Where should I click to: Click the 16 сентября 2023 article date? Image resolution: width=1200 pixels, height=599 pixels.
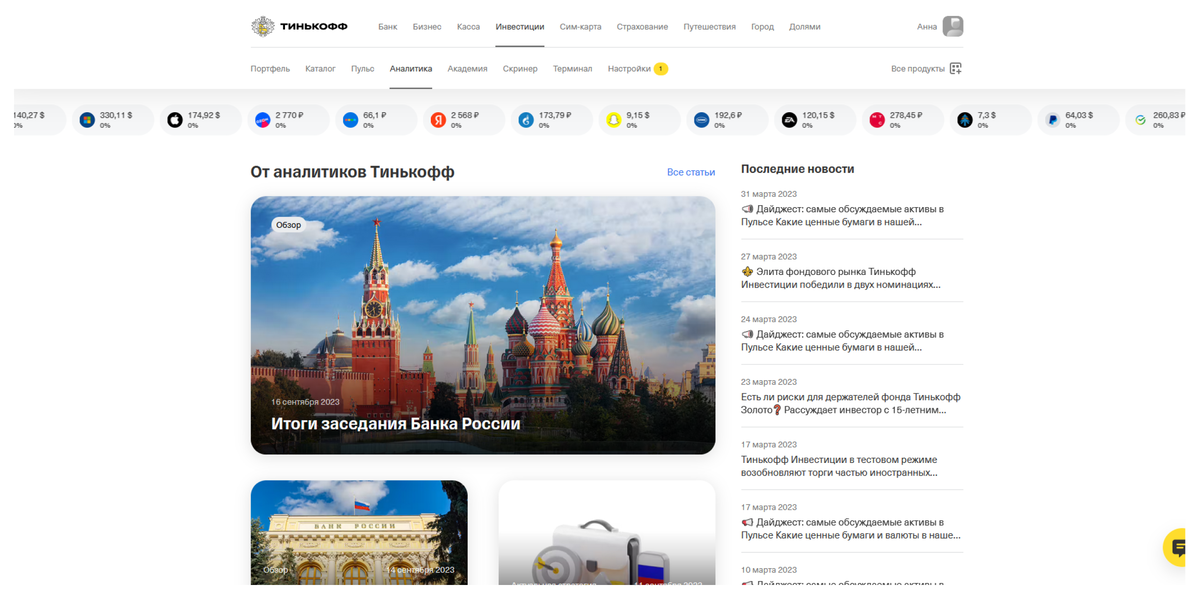[x=305, y=402]
